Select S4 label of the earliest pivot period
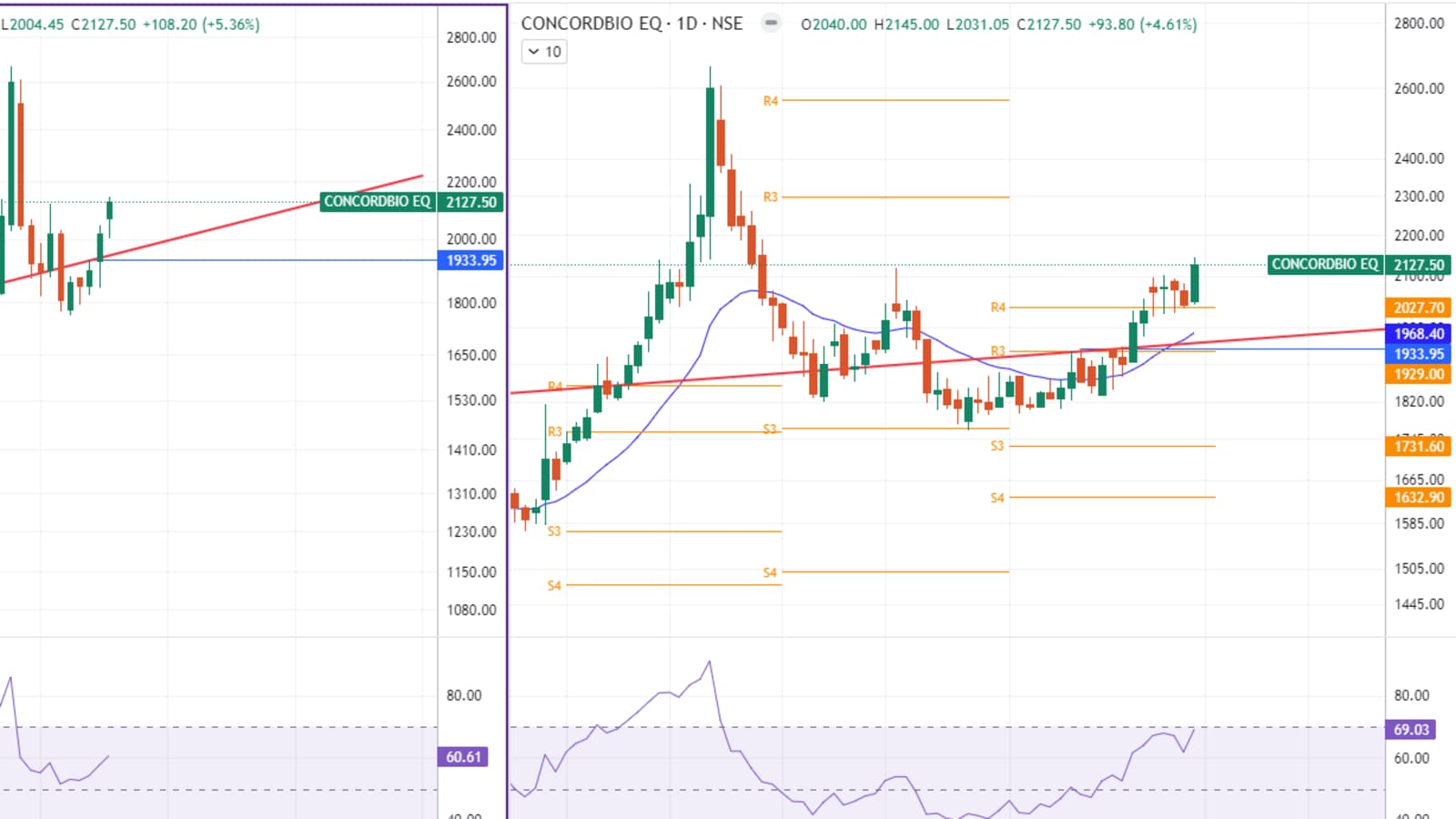 click(554, 586)
